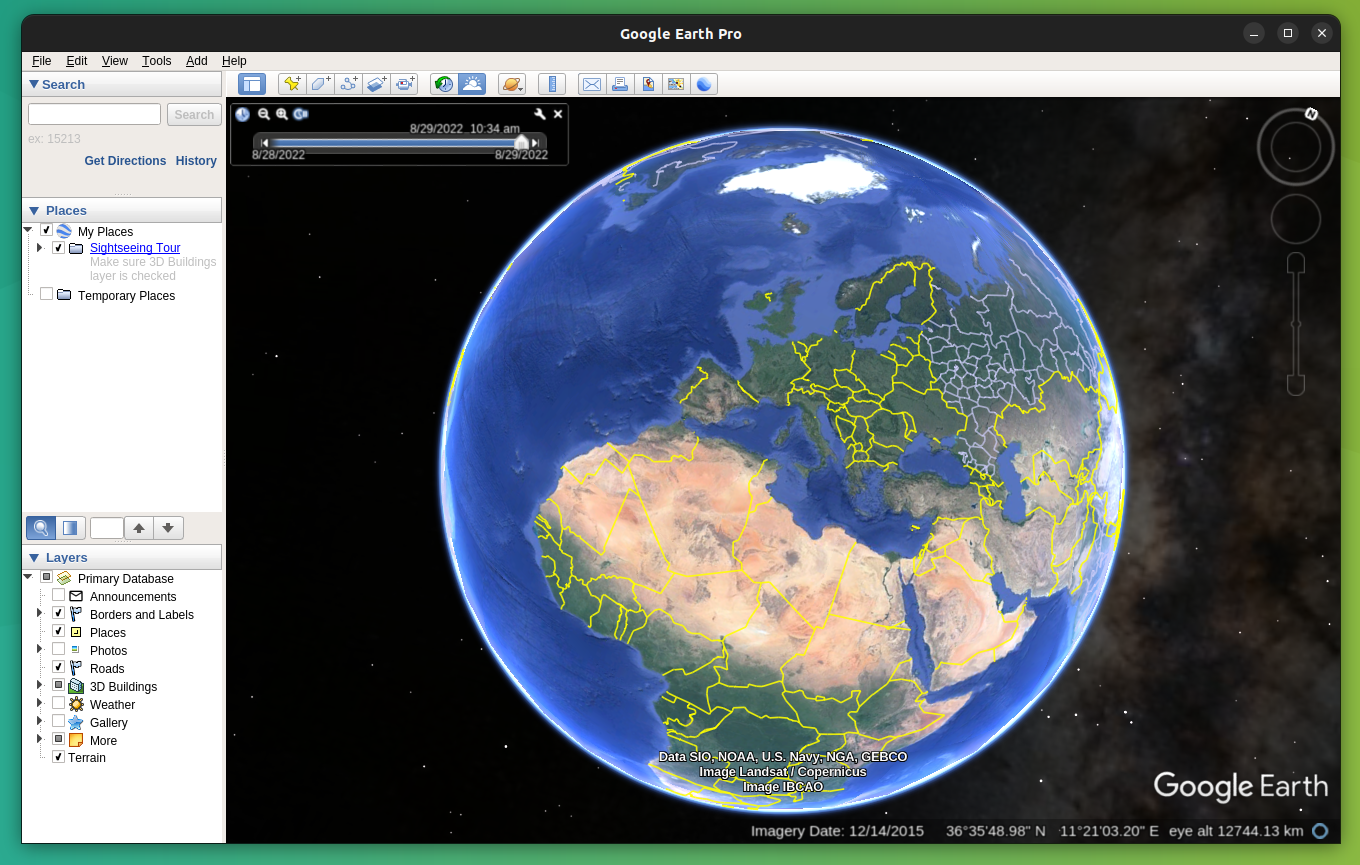
Task: Collapse the Layers panel header
Action: (x=122, y=557)
